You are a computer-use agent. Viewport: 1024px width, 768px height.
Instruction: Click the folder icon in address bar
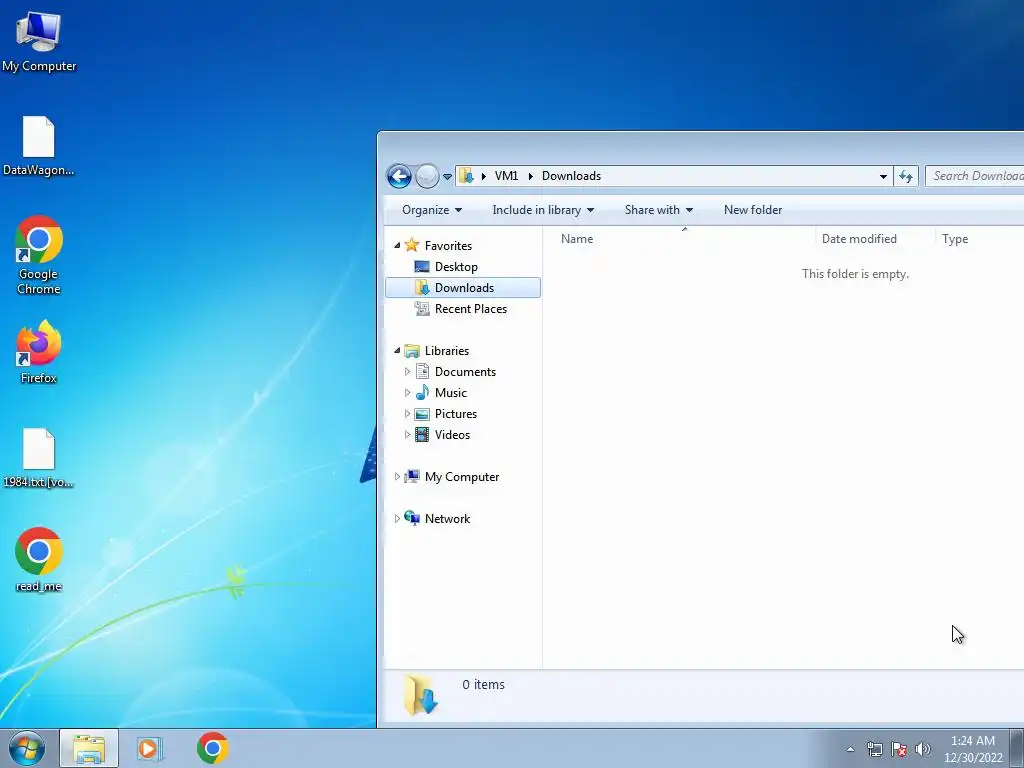point(466,176)
